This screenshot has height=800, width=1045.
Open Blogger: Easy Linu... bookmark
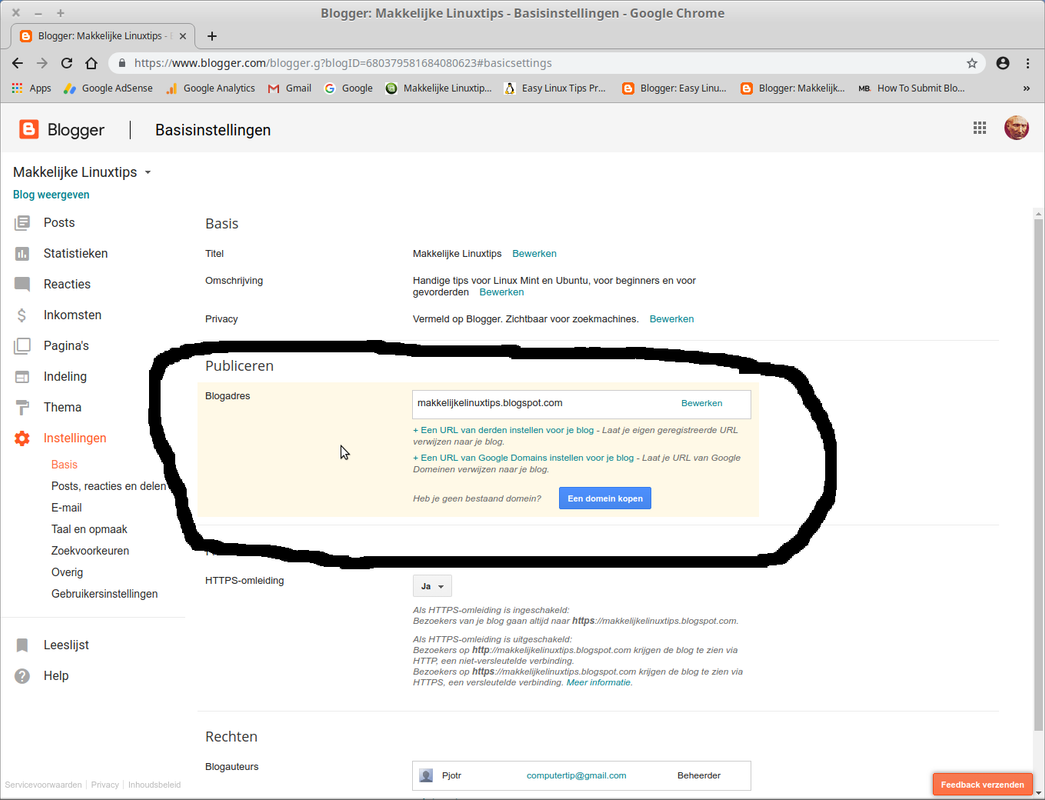(x=674, y=88)
